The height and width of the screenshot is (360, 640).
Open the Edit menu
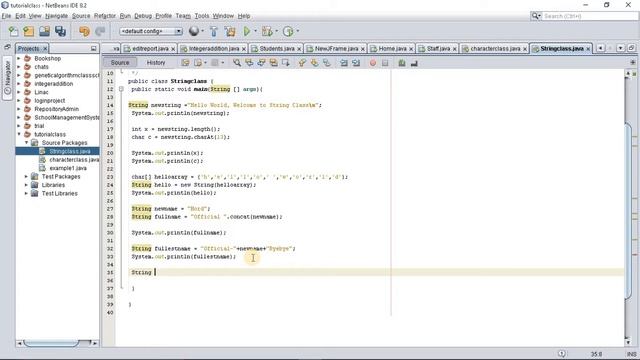pos(20,16)
